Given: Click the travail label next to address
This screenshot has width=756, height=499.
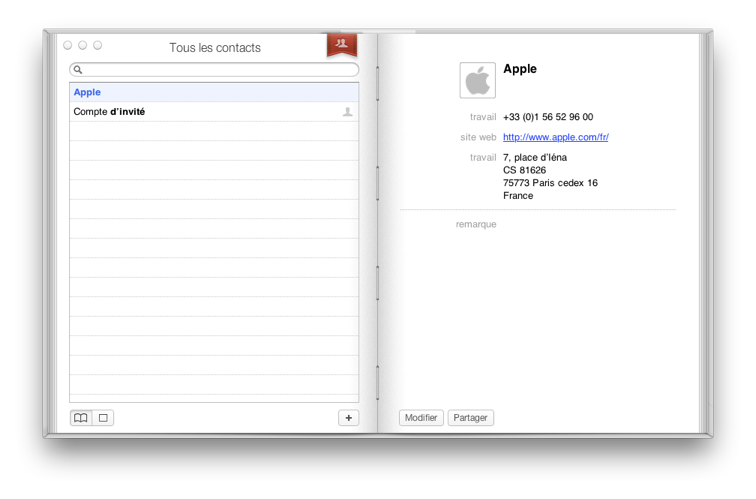Looking at the screenshot, I should point(483,157).
